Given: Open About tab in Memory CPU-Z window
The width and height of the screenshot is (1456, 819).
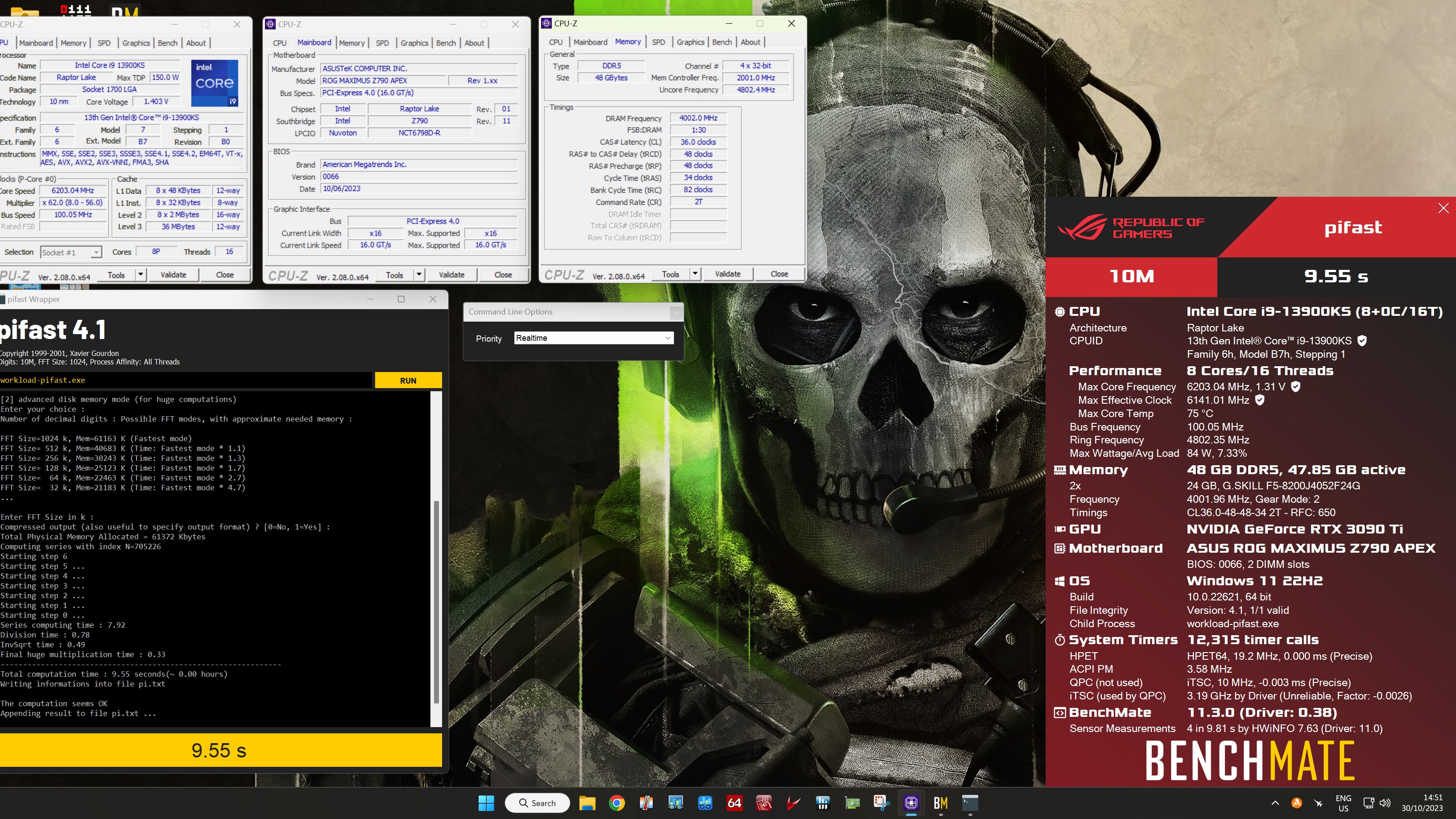Looking at the screenshot, I should tap(750, 42).
